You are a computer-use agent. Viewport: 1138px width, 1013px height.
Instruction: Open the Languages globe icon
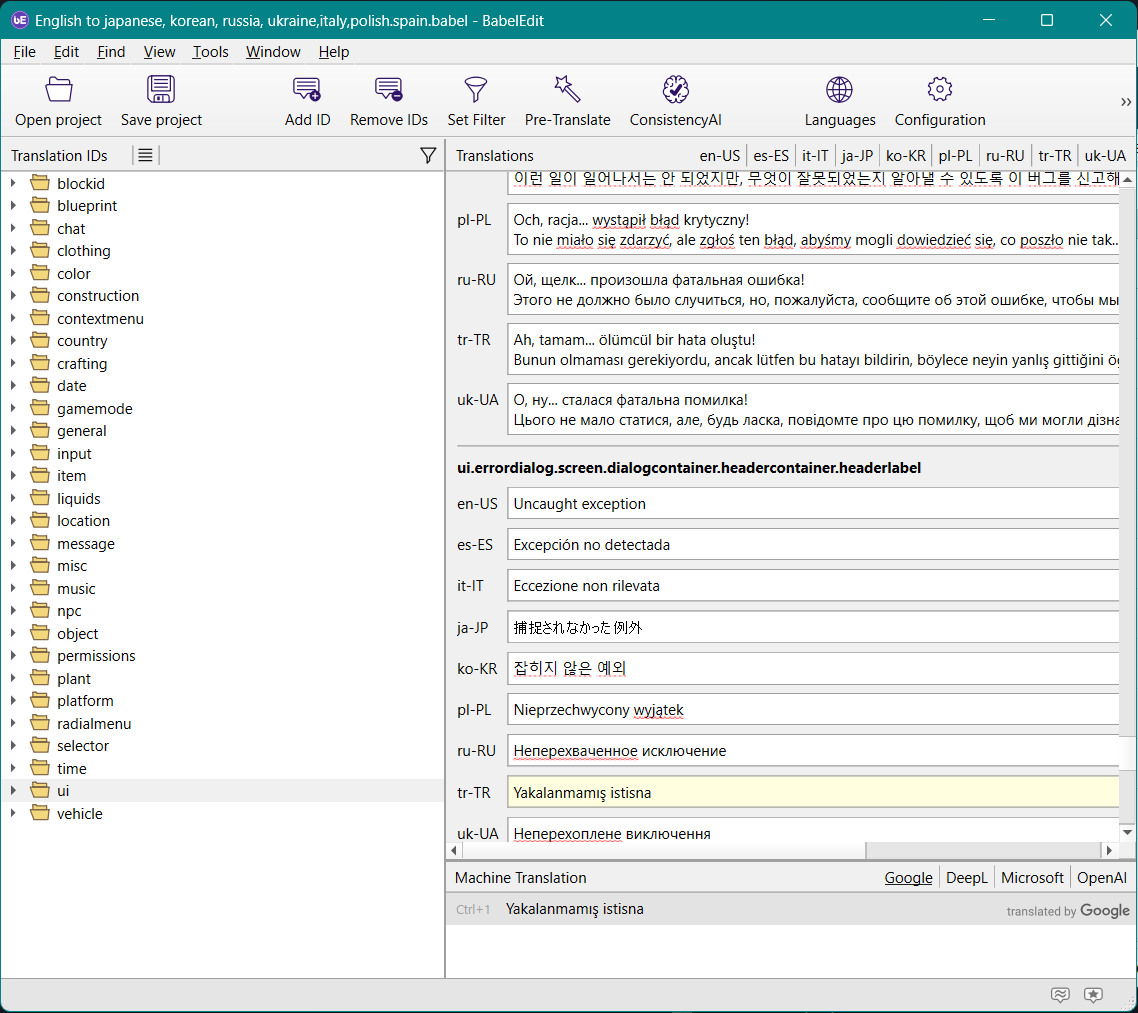point(840,91)
